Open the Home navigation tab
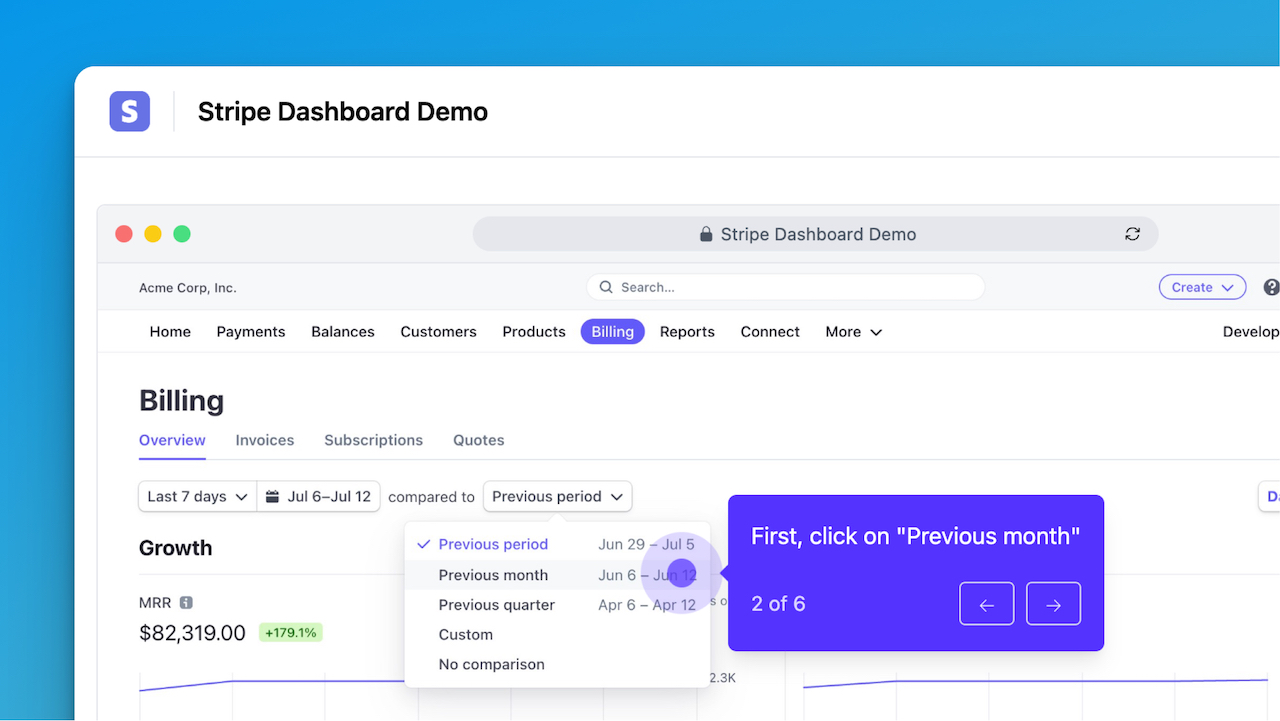The width and height of the screenshot is (1280, 721). point(170,332)
